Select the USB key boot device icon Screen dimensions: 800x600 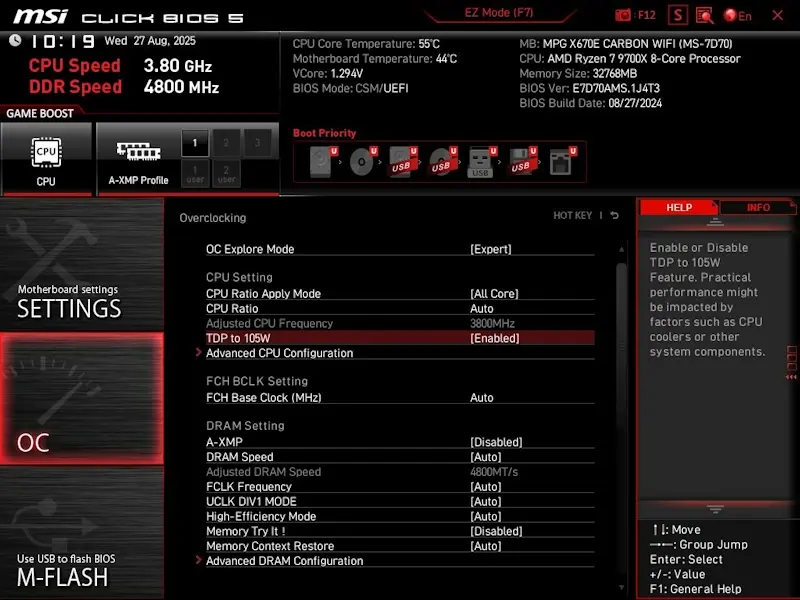(482, 162)
